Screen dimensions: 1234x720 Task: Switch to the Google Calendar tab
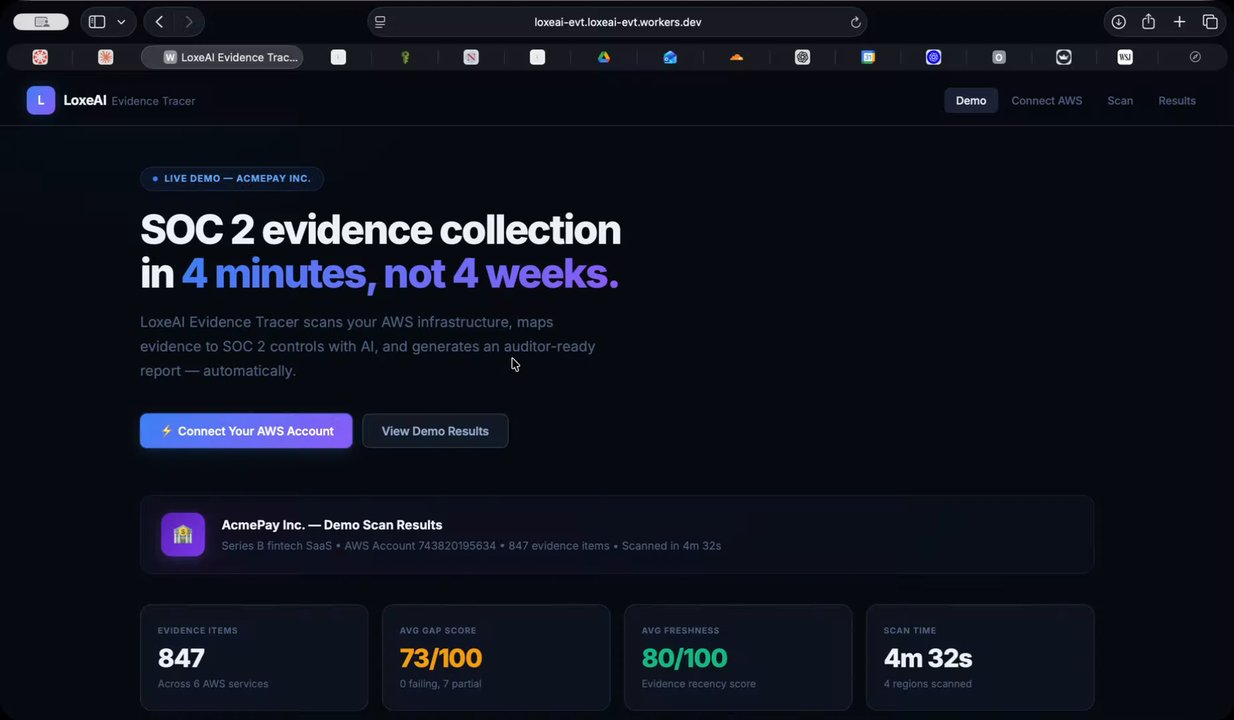click(868, 57)
